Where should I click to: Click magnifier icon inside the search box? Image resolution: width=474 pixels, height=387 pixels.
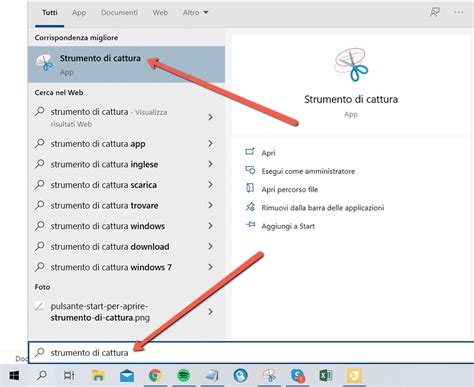coord(40,352)
